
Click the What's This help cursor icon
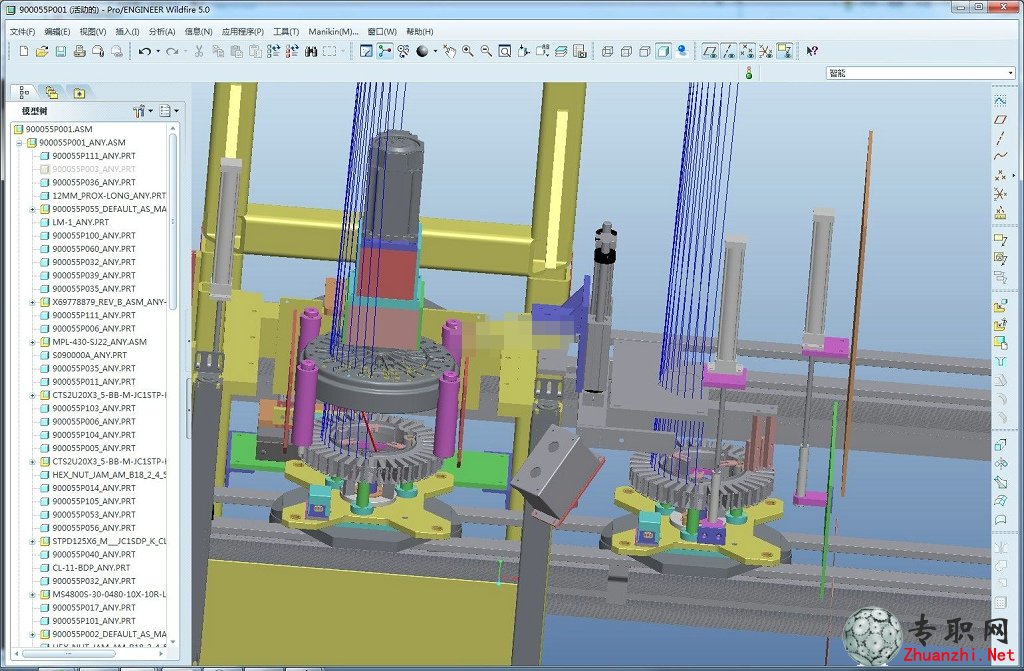pos(812,51)
